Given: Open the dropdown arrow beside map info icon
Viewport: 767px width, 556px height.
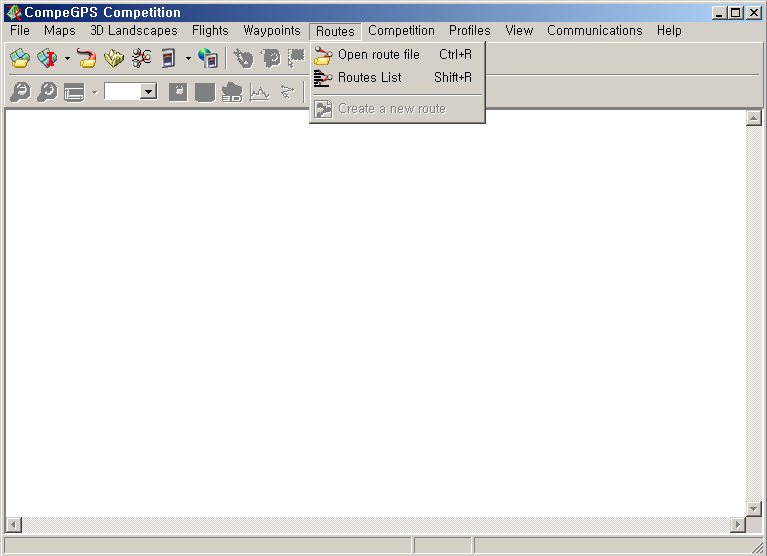Looking at the screenshot, I should (67, 59).
